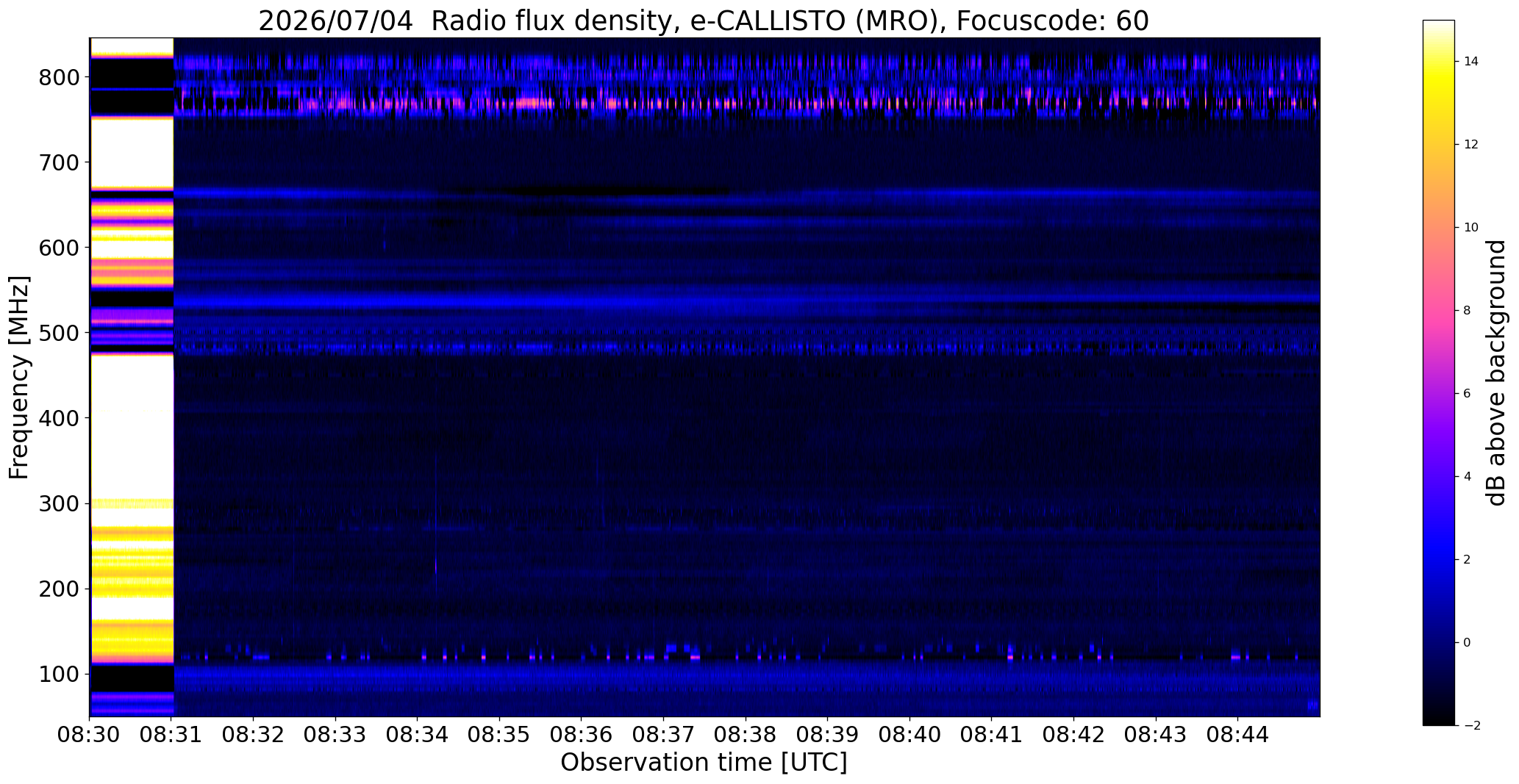Click the 08:41 time tick label

pyautogui.click(x=991, y=734)
